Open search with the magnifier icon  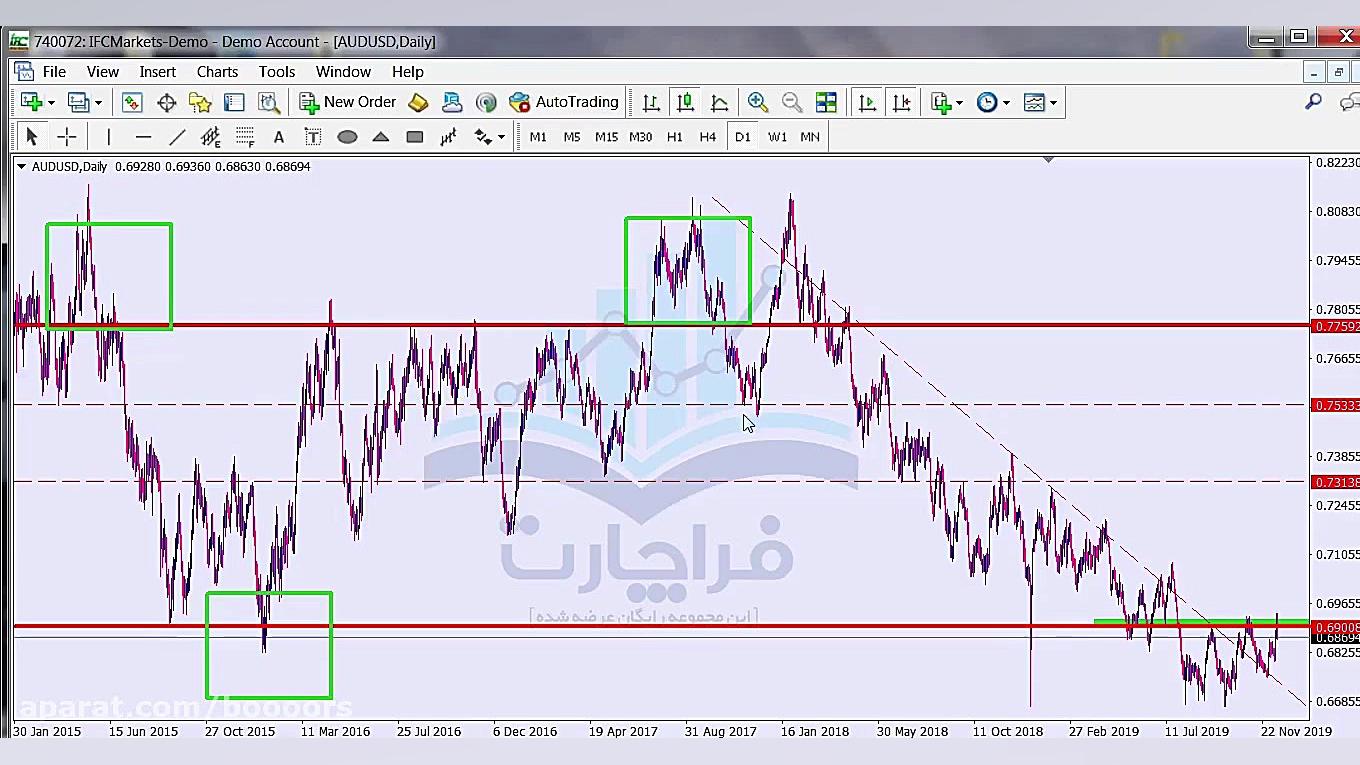point(1313,102)
